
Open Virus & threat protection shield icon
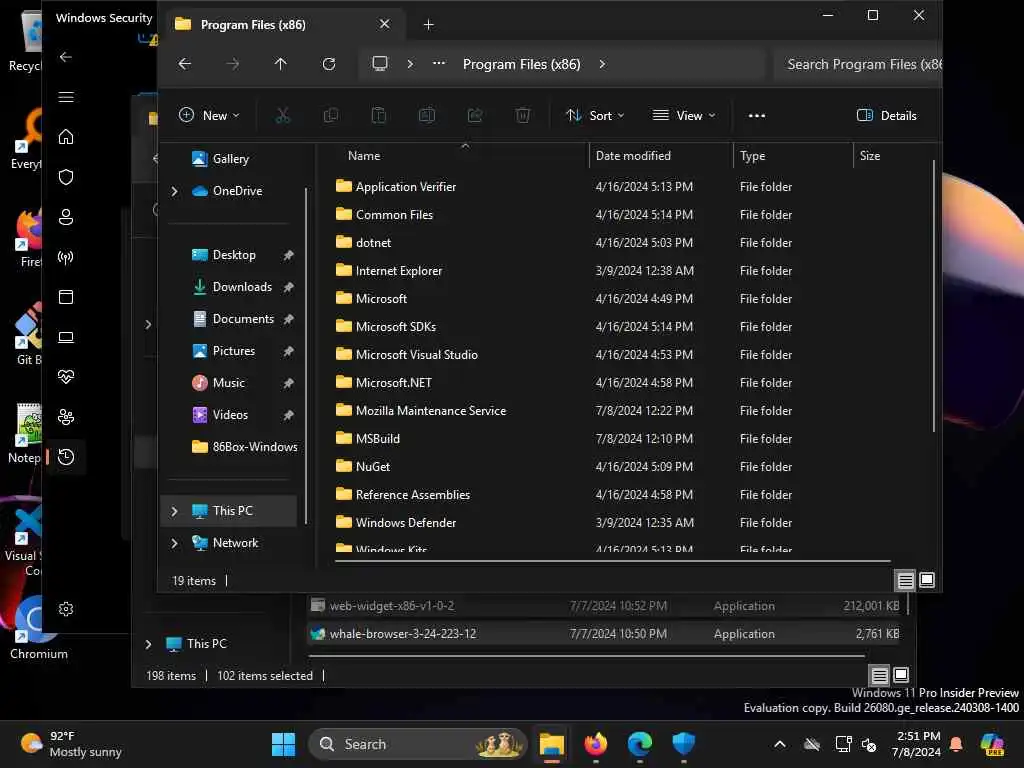[66, 177]
